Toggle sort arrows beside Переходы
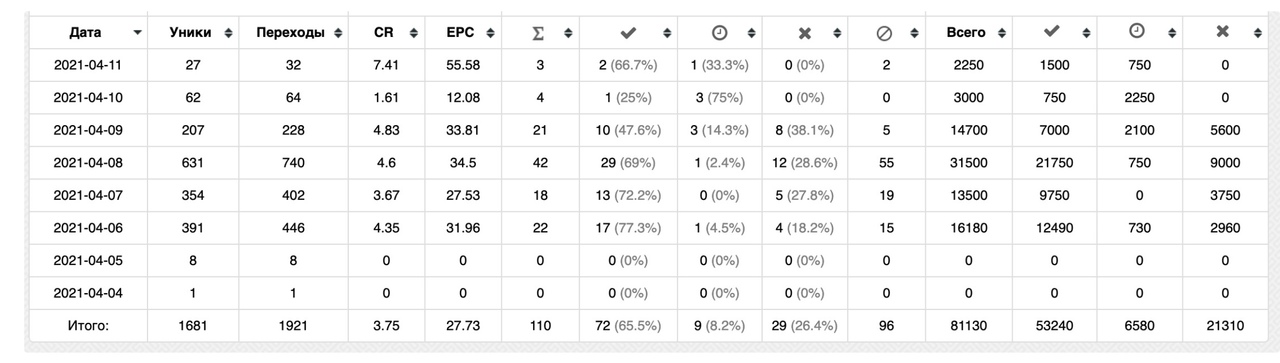1280x363 pixels. tap(338, 33)
